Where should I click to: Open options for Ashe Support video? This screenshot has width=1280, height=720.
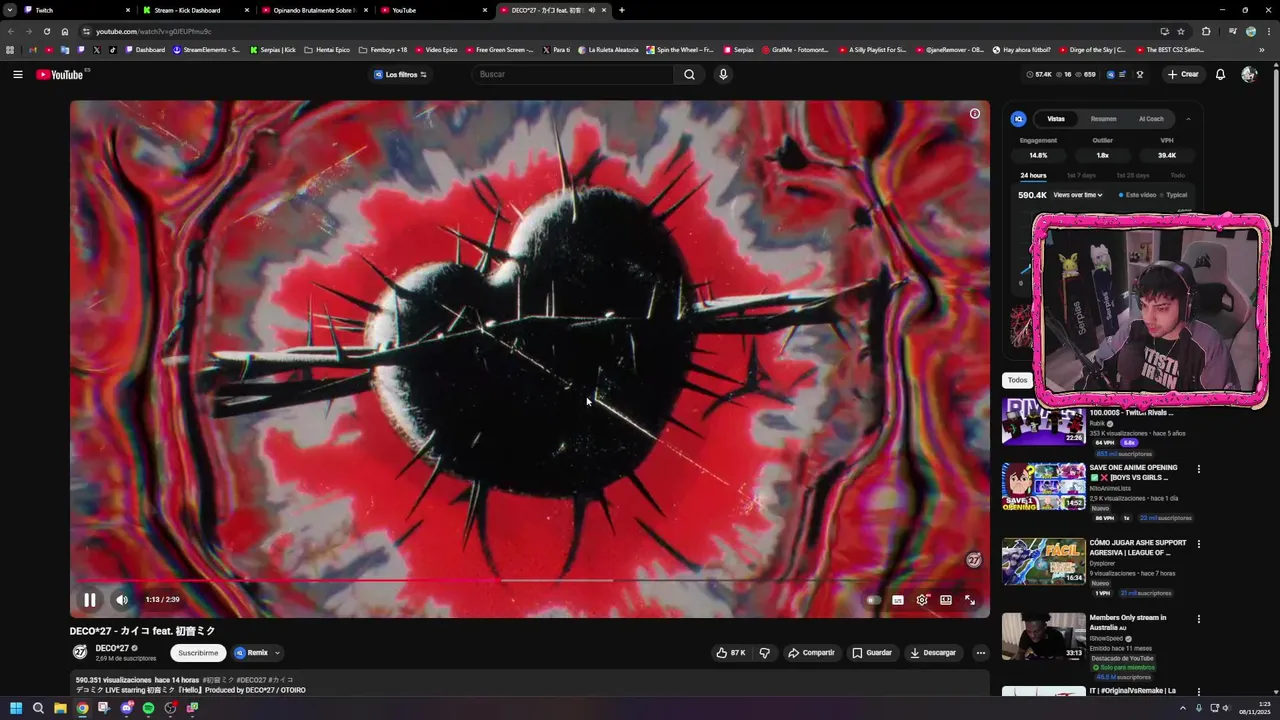click(x=1199, y=544)
